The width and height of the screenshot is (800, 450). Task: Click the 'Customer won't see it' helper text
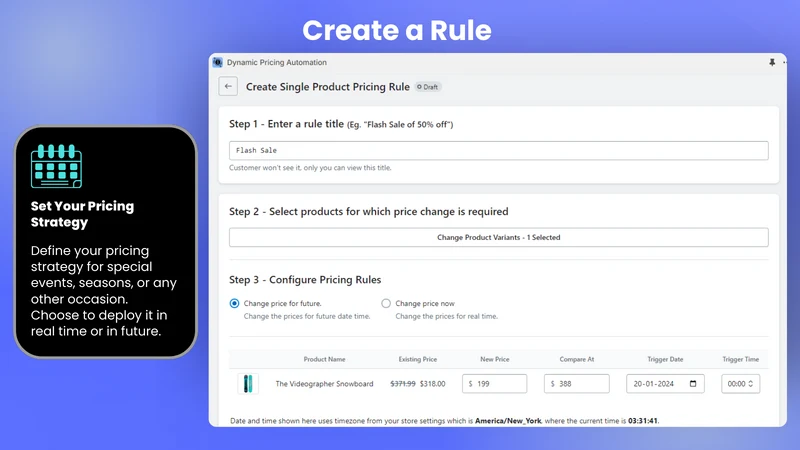pos(310,168)
